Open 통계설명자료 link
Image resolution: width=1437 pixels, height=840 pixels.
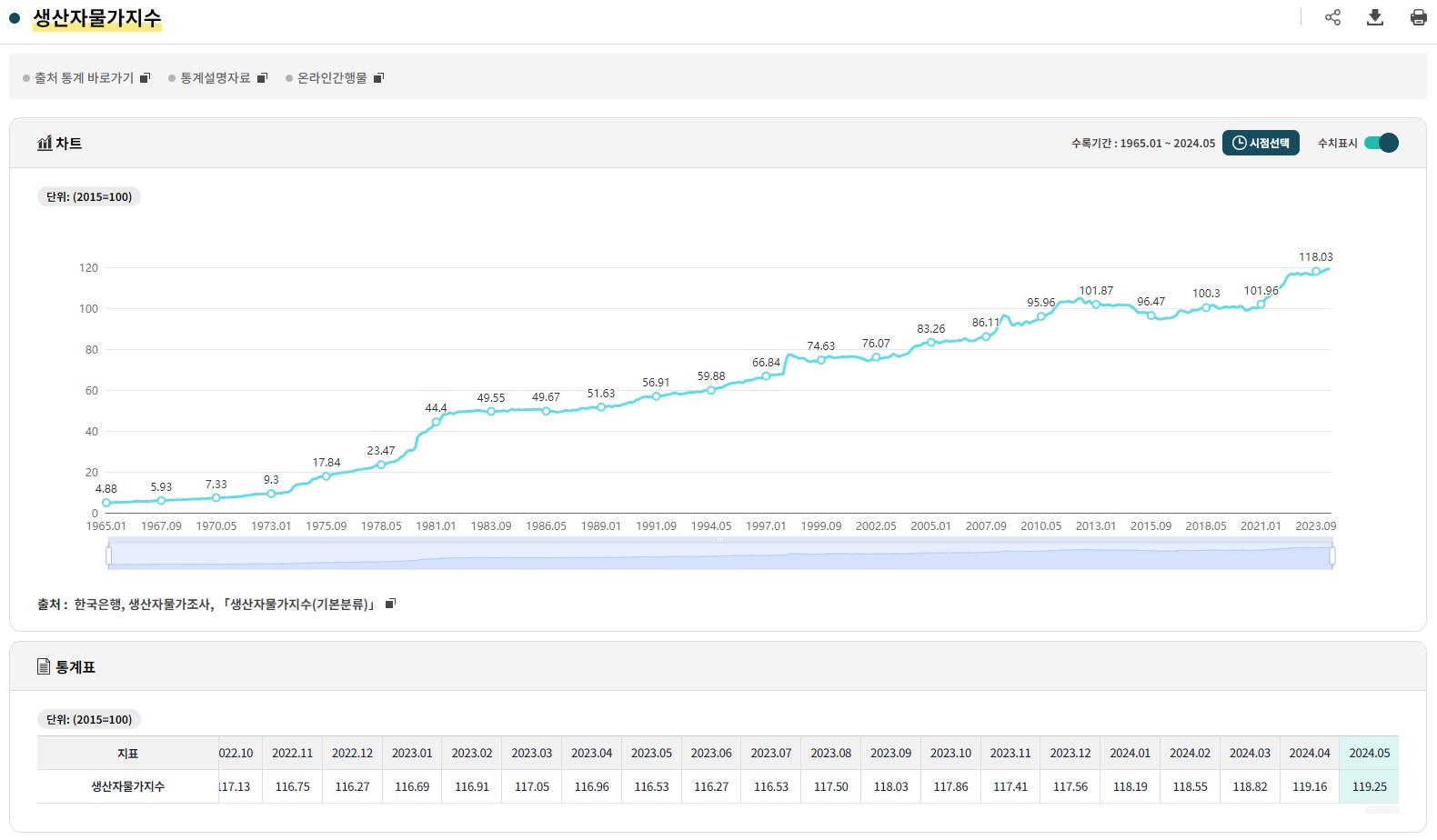(215, 78)
